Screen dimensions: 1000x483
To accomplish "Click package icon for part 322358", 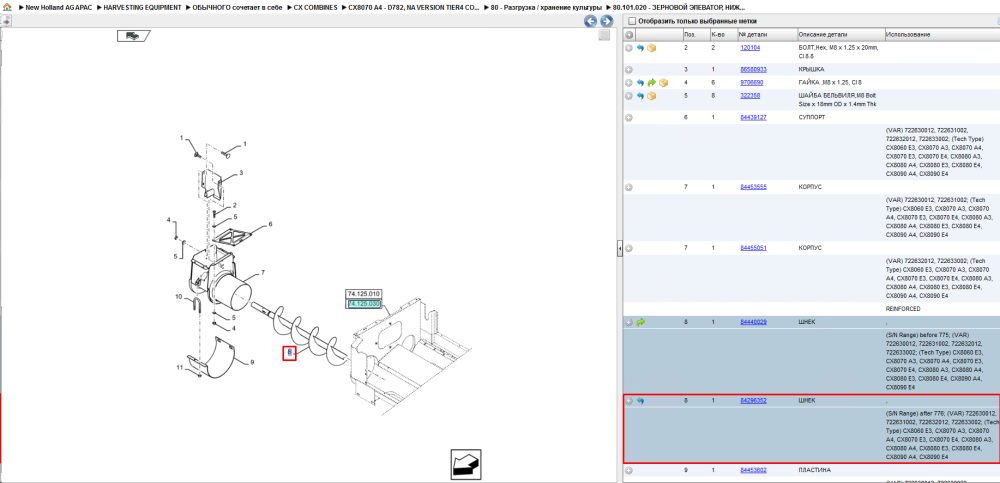I will 652,96.
